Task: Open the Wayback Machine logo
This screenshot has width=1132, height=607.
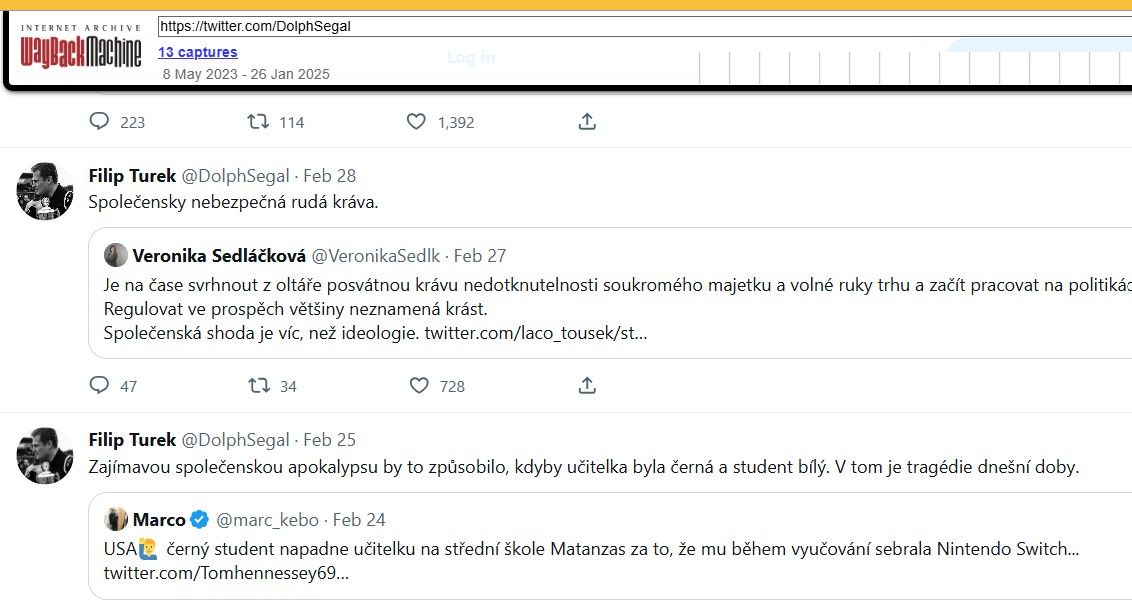Action: click(82, 49)
